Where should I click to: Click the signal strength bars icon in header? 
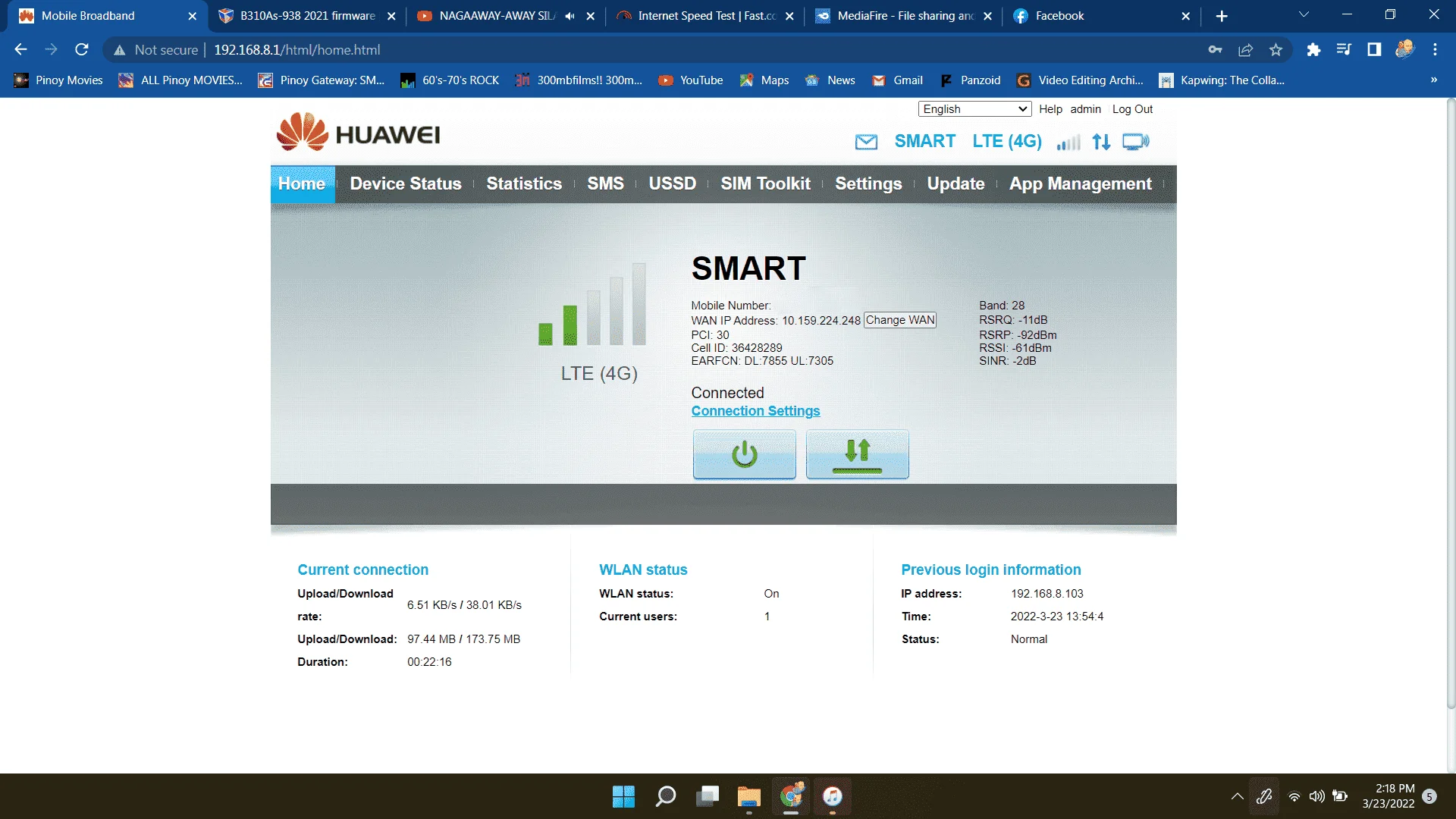tap(1068, 142)
